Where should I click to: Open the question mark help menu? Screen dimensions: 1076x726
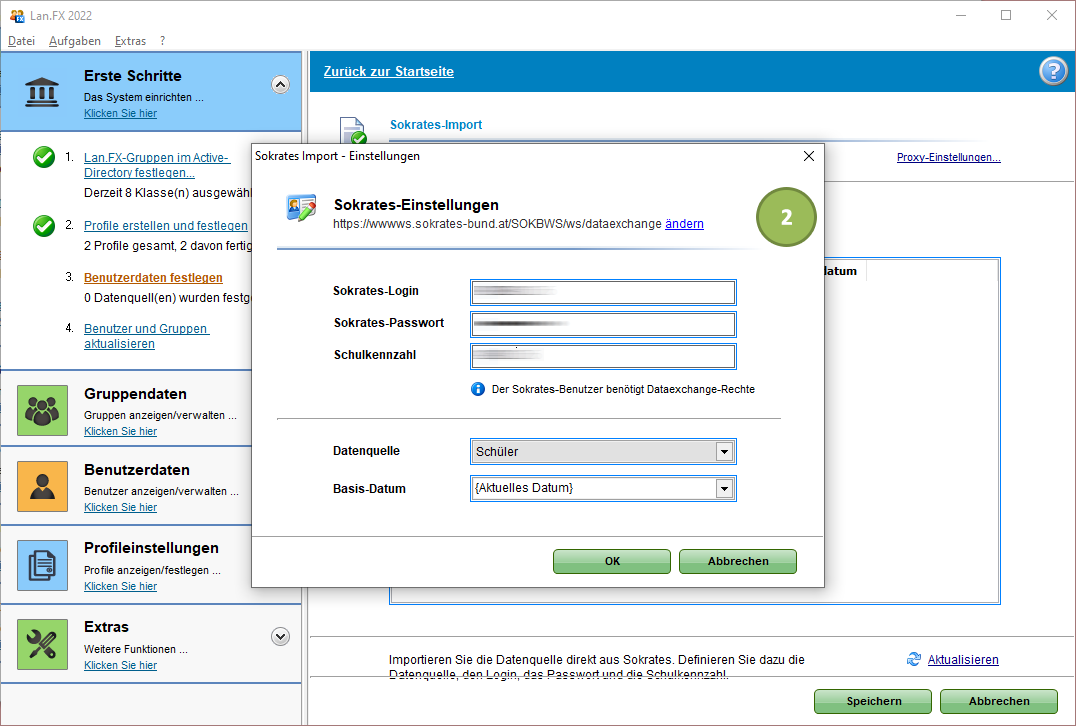(163, 40)
